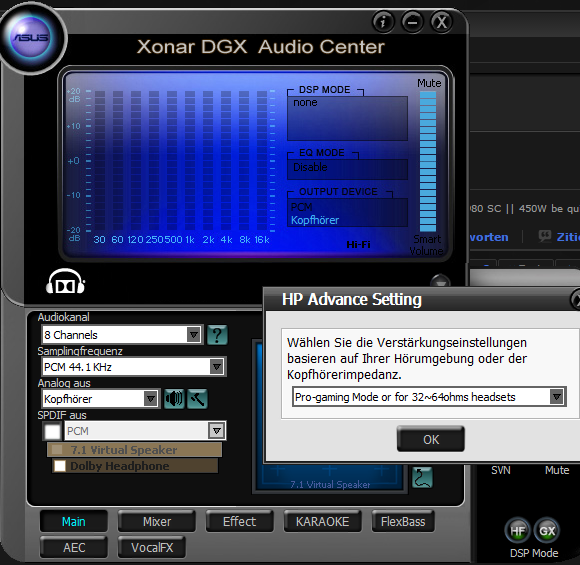Open the Analog aus Kopfhörer dropdown
The height and width of the screenshot is (565, 580).
(x=101, y=399)
